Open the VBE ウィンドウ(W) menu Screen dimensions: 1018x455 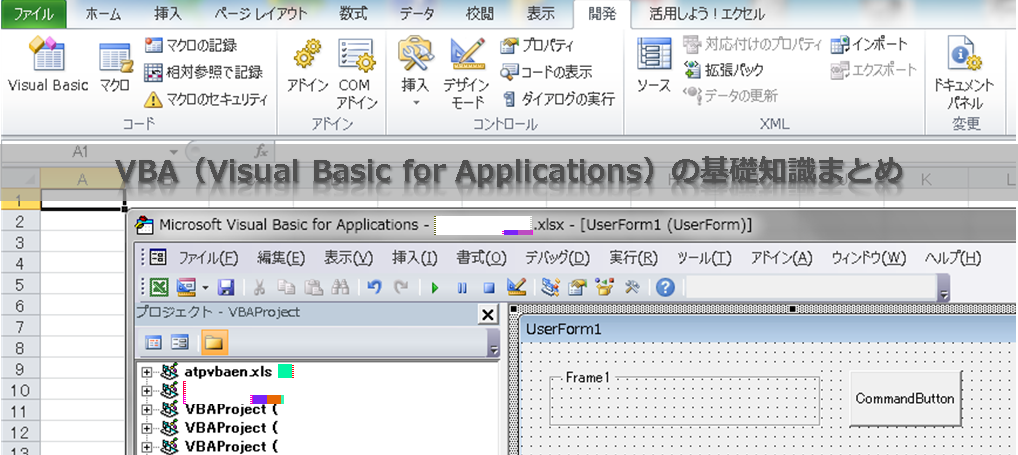(x=869, y=258)
